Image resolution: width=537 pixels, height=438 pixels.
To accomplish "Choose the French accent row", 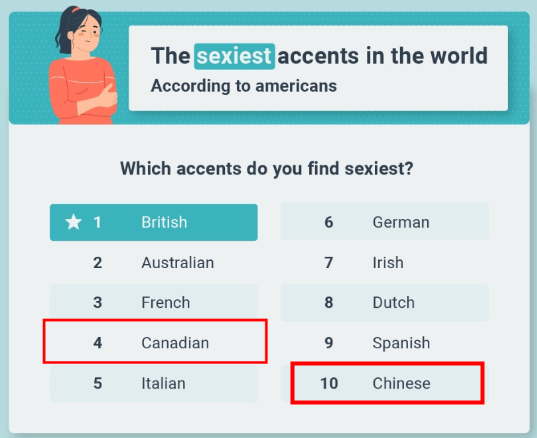I will (x=154, y=303).
